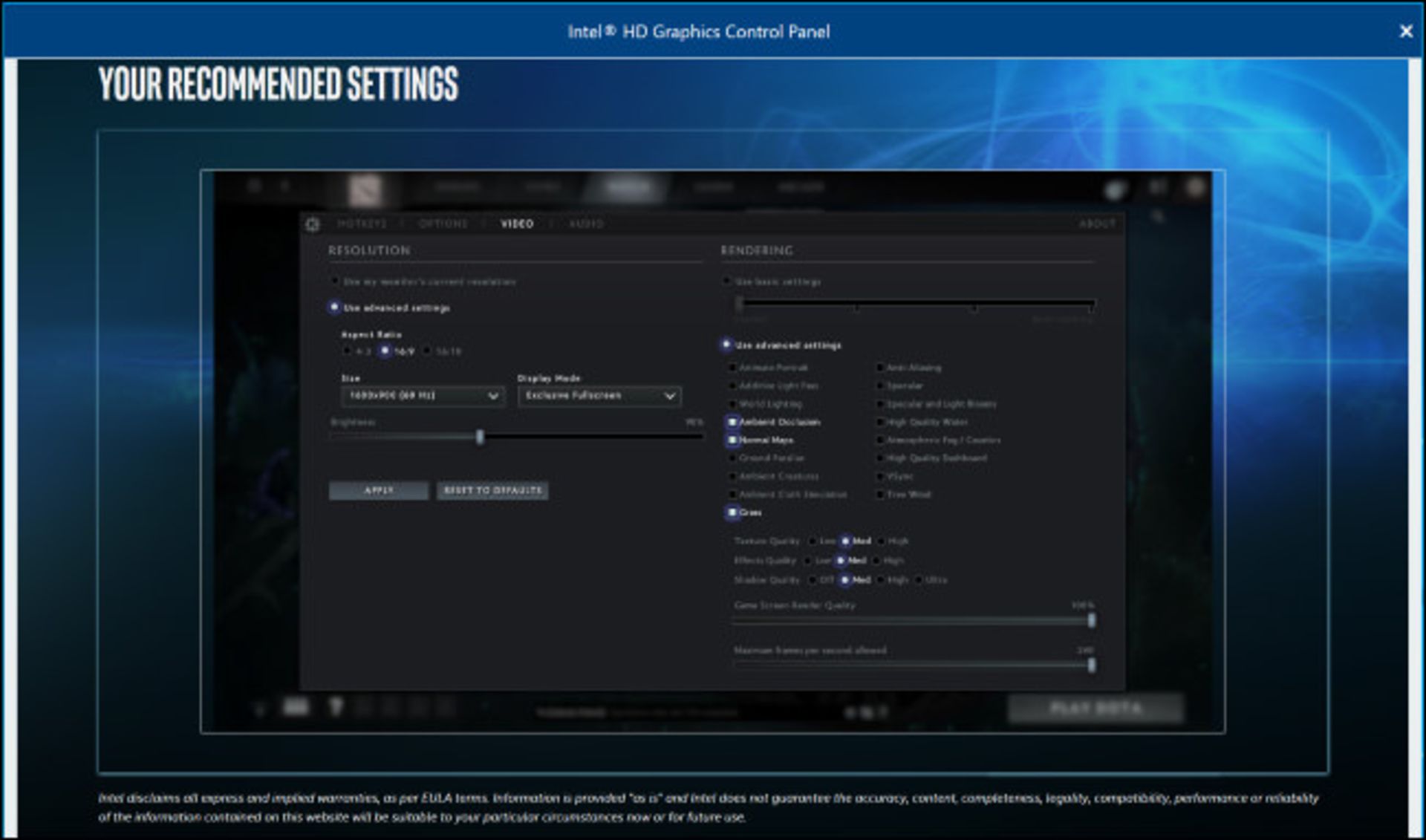Click Reset to Defaults
The height and width of the screenshot is (840, 1426).
492,490
